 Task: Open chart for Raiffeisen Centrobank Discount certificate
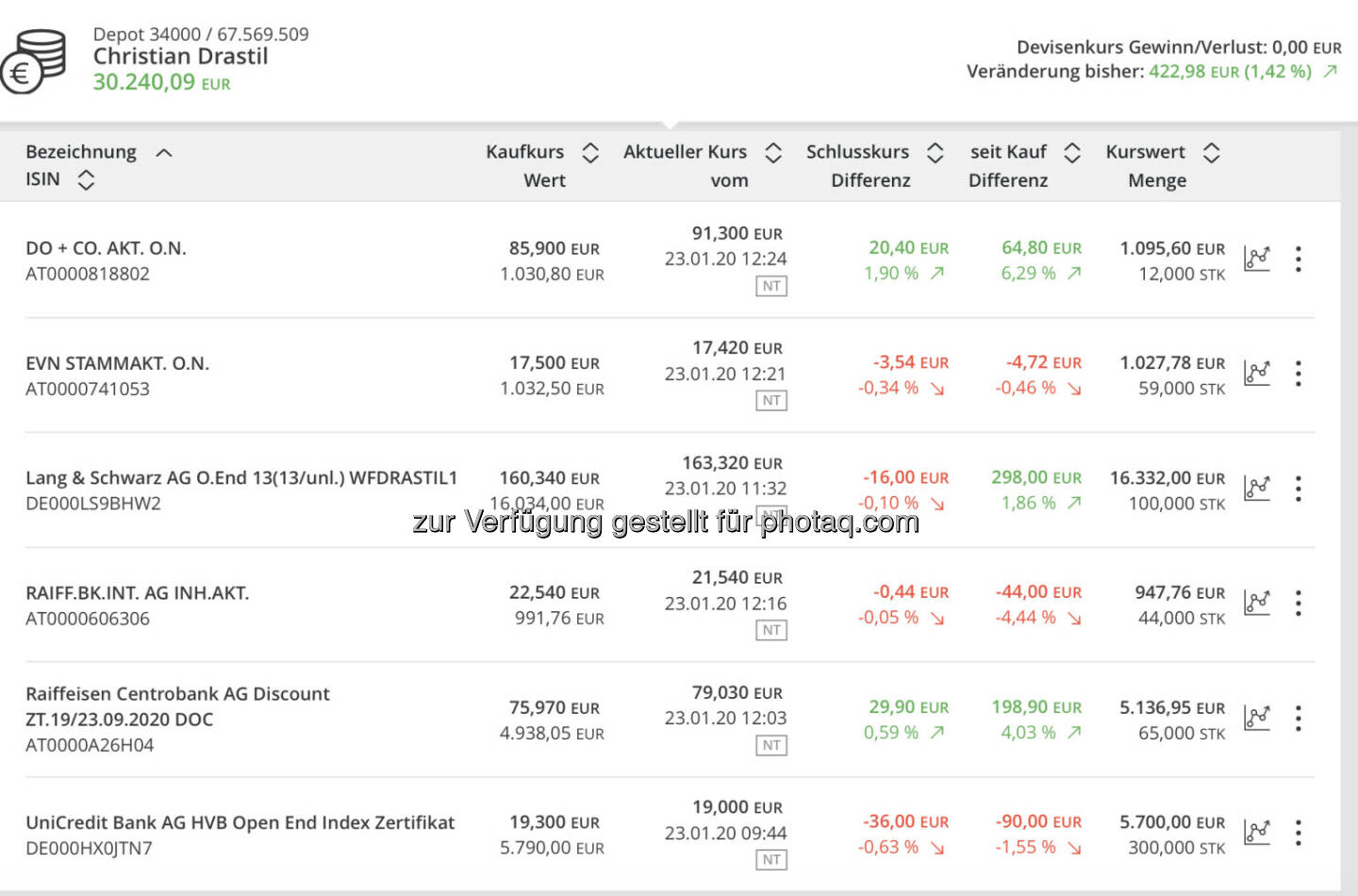[x=1257, y=718]
